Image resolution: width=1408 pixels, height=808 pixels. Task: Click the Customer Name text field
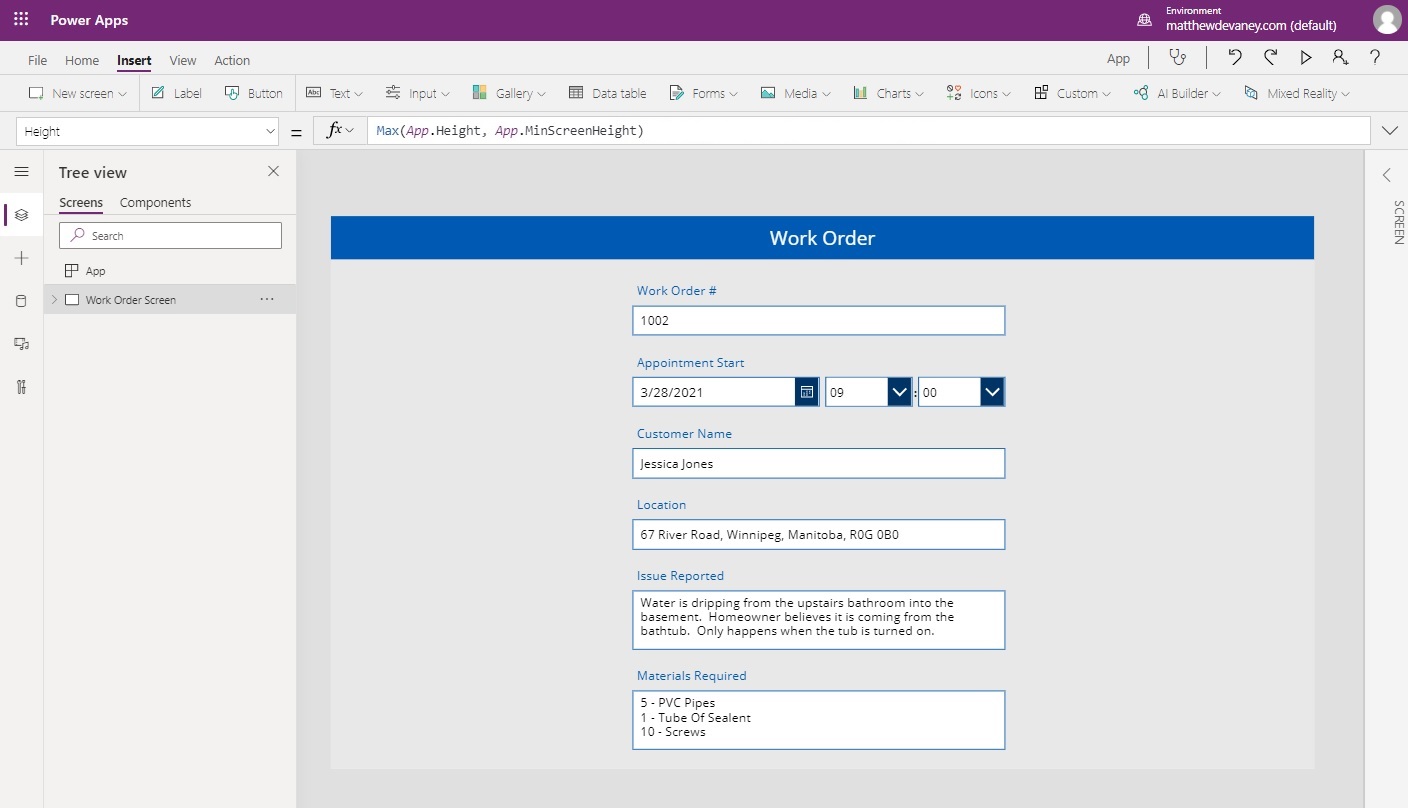(x=818, y=464)
